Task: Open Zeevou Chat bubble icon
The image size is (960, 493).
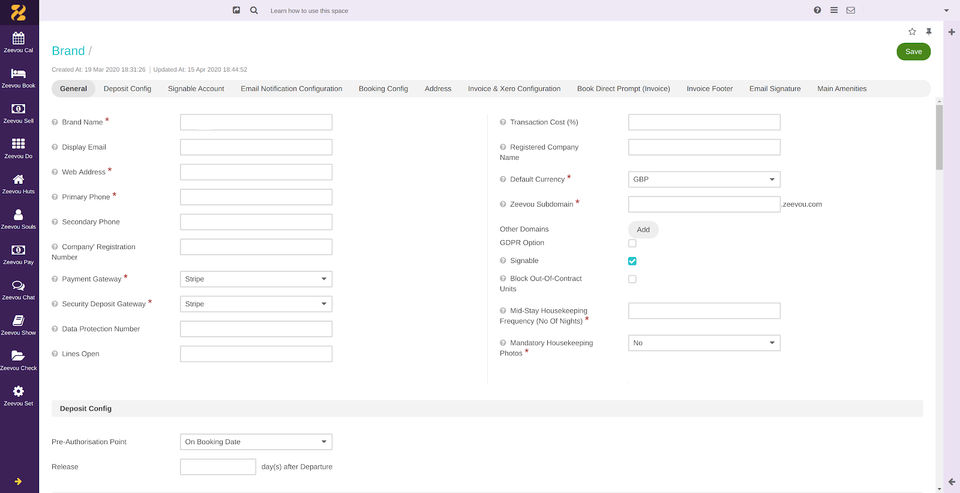Action: (18, 285)
